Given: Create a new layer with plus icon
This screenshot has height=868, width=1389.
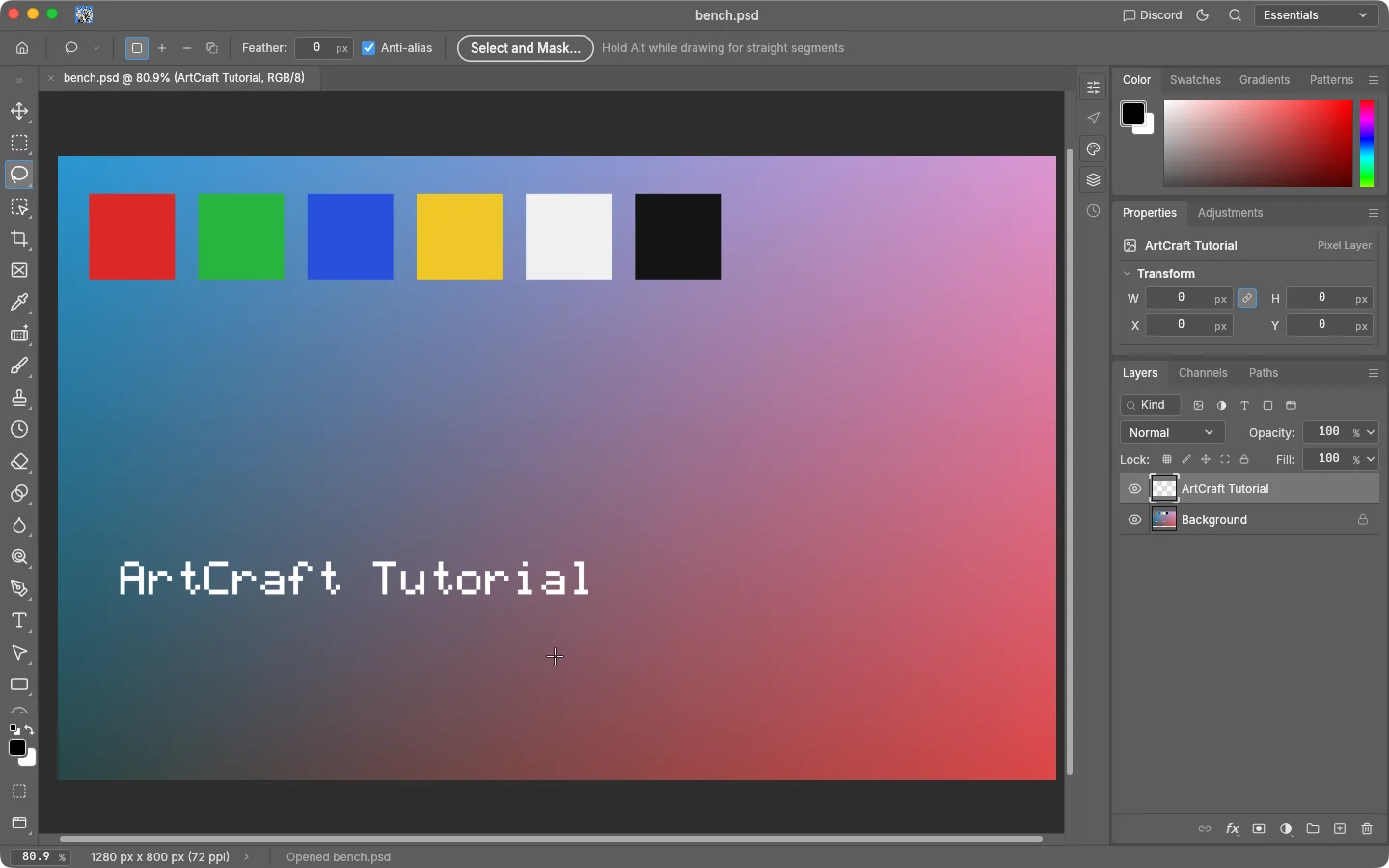Looking at the screenshot, I should click(x=1340, y=828).
